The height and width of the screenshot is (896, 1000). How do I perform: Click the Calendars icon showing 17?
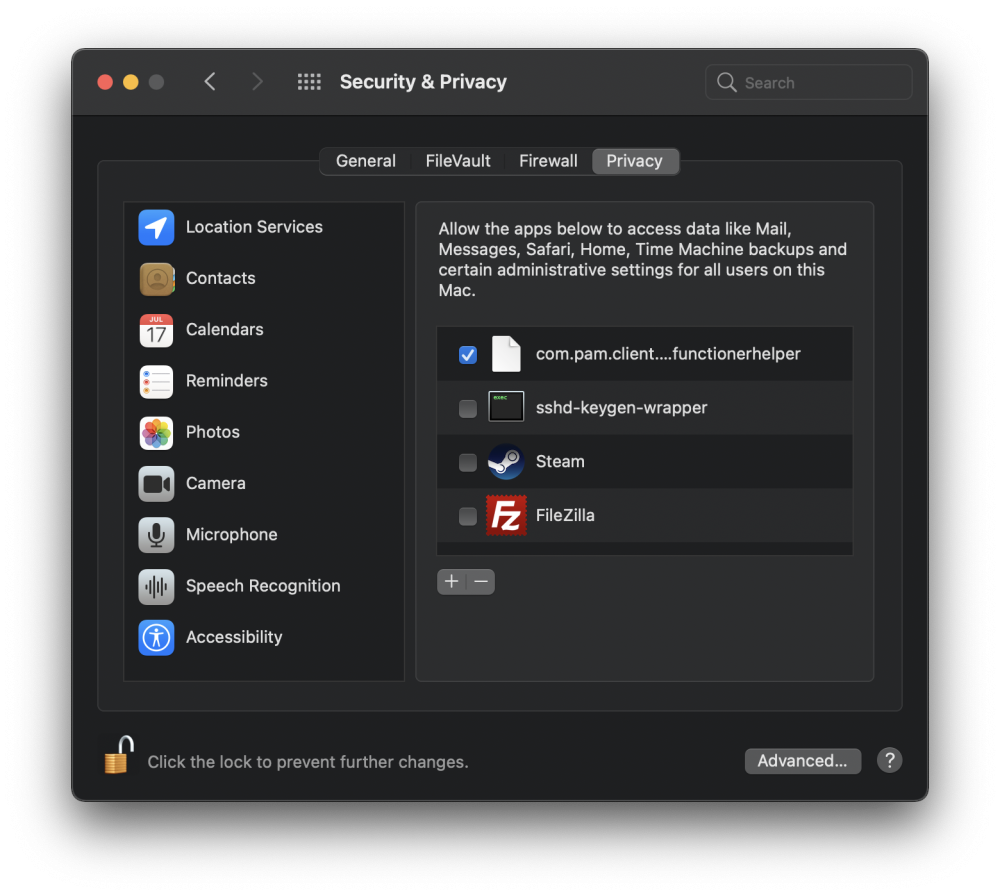(156, 330)
